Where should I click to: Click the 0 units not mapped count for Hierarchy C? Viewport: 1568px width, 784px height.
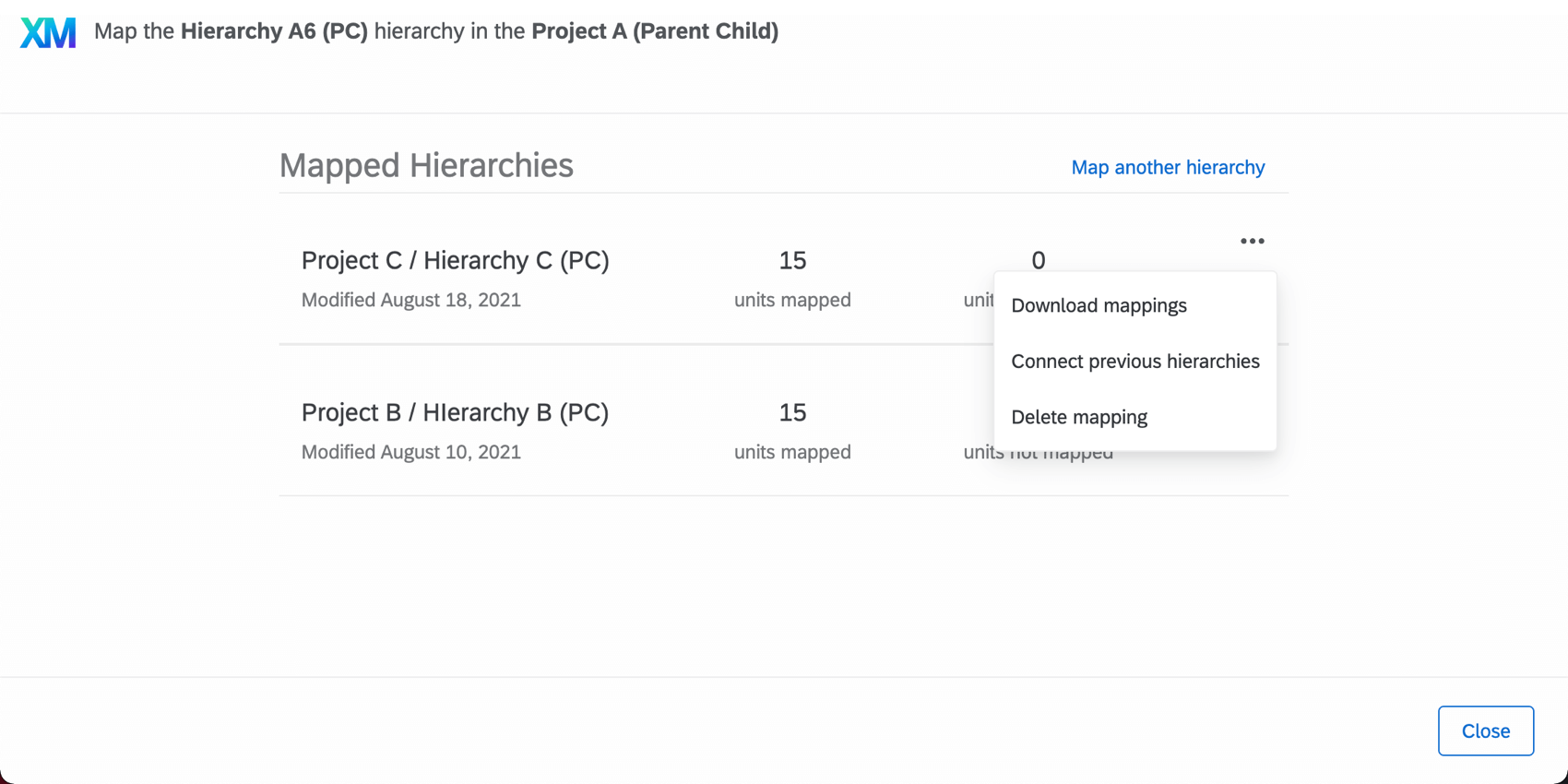[1038, 261]
